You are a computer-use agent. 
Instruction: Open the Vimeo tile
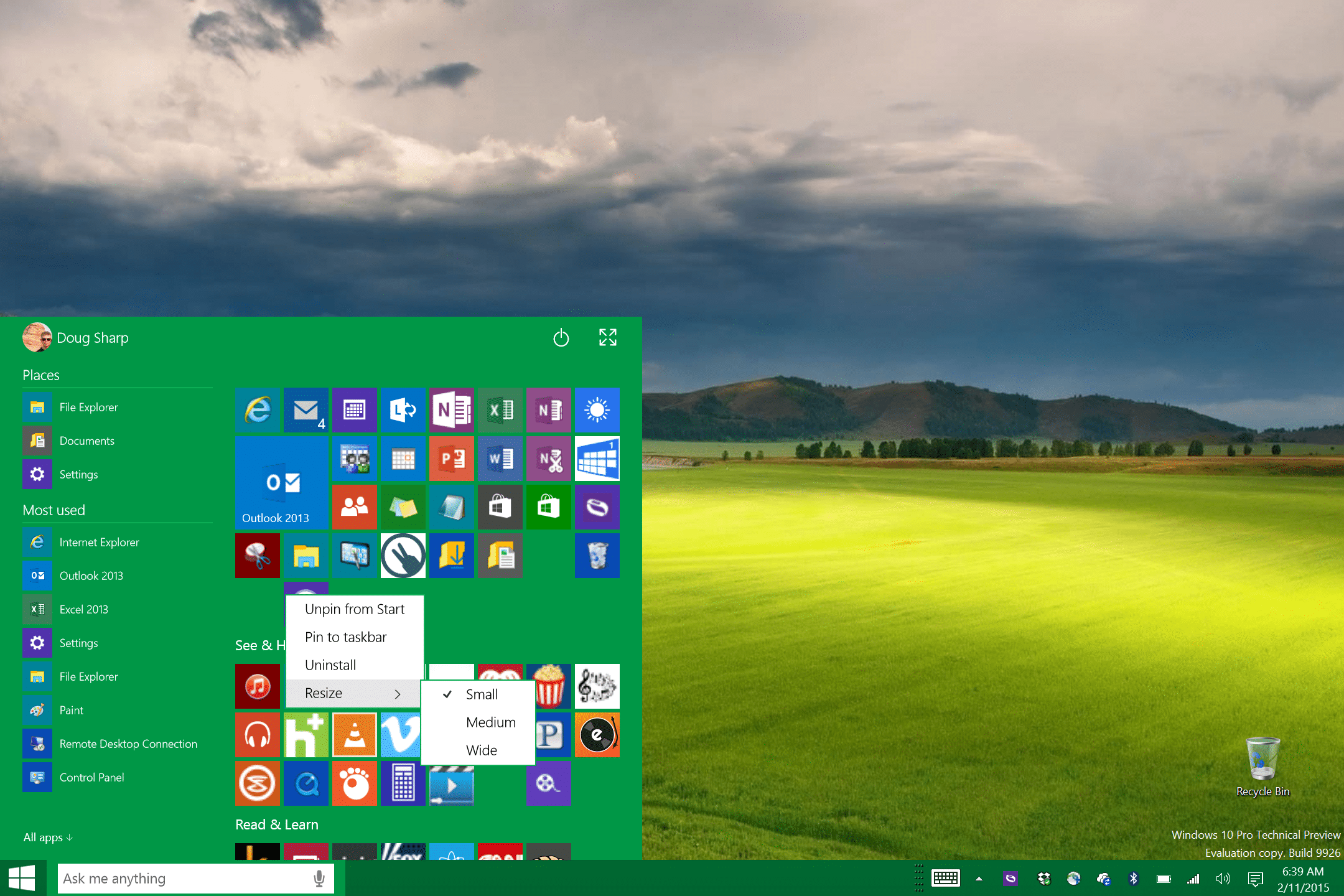[x=401, y=735]
